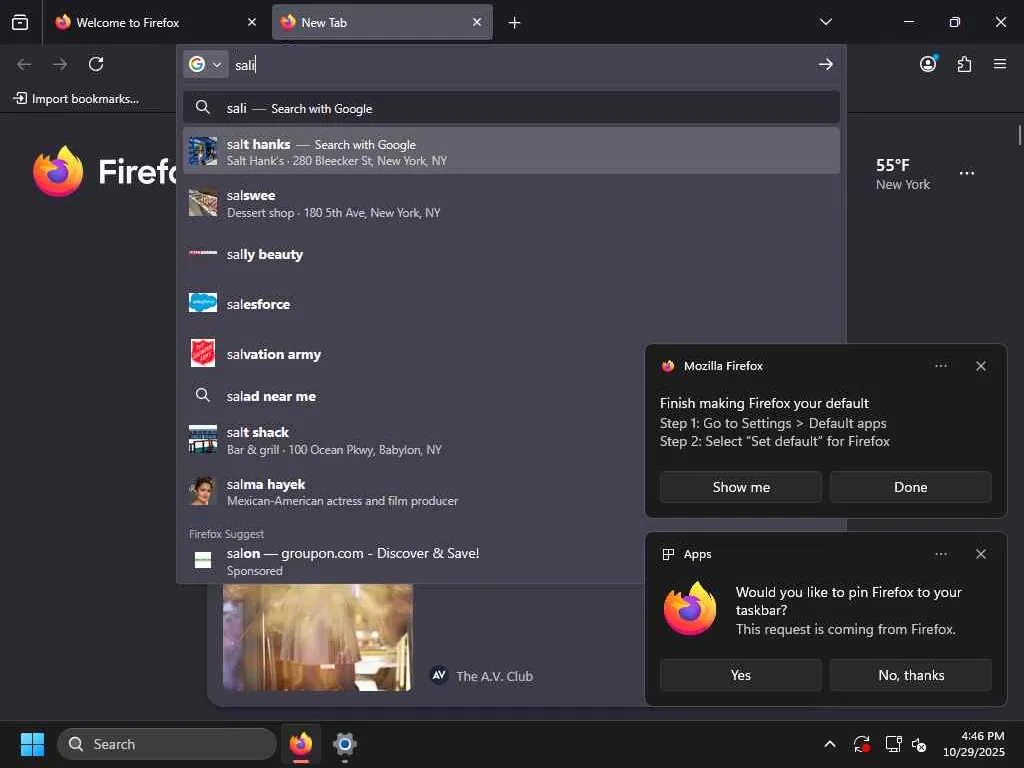The height and width of the screenshot is (768, 1024).
Task: Open the Windows Start menu
Action: click(32, 744)
